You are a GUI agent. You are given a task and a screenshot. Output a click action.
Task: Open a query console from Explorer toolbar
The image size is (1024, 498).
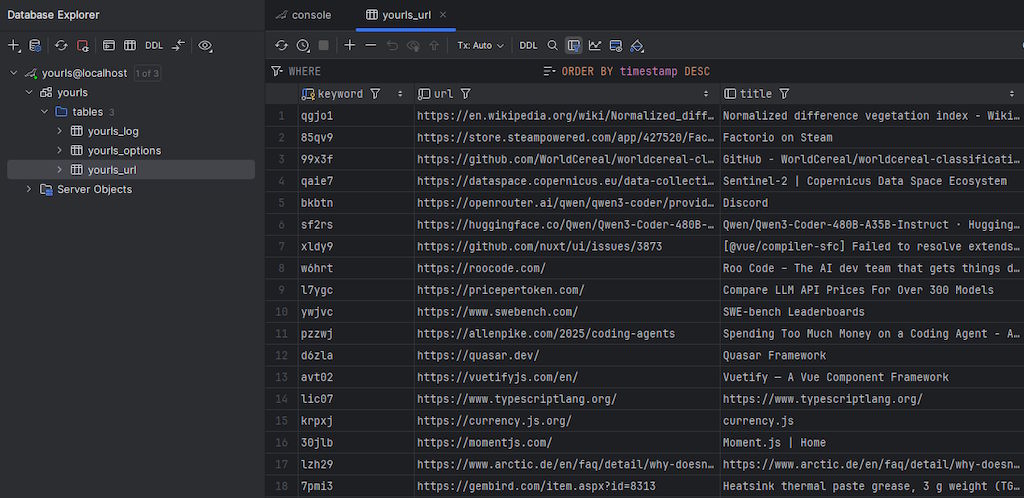109,46
